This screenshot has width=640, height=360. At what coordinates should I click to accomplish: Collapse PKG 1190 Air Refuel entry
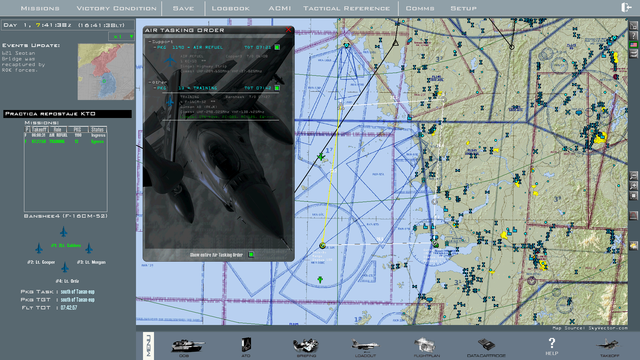pos(154,47)
